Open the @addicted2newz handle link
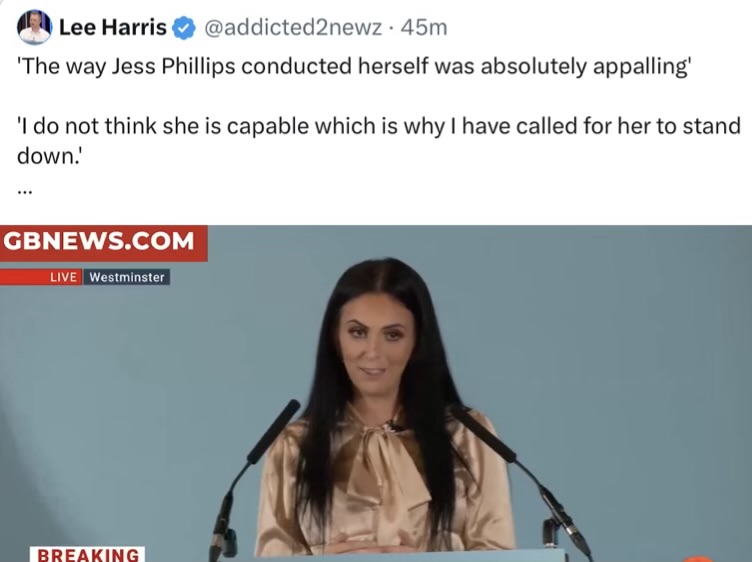 click(x=293, y=28)
